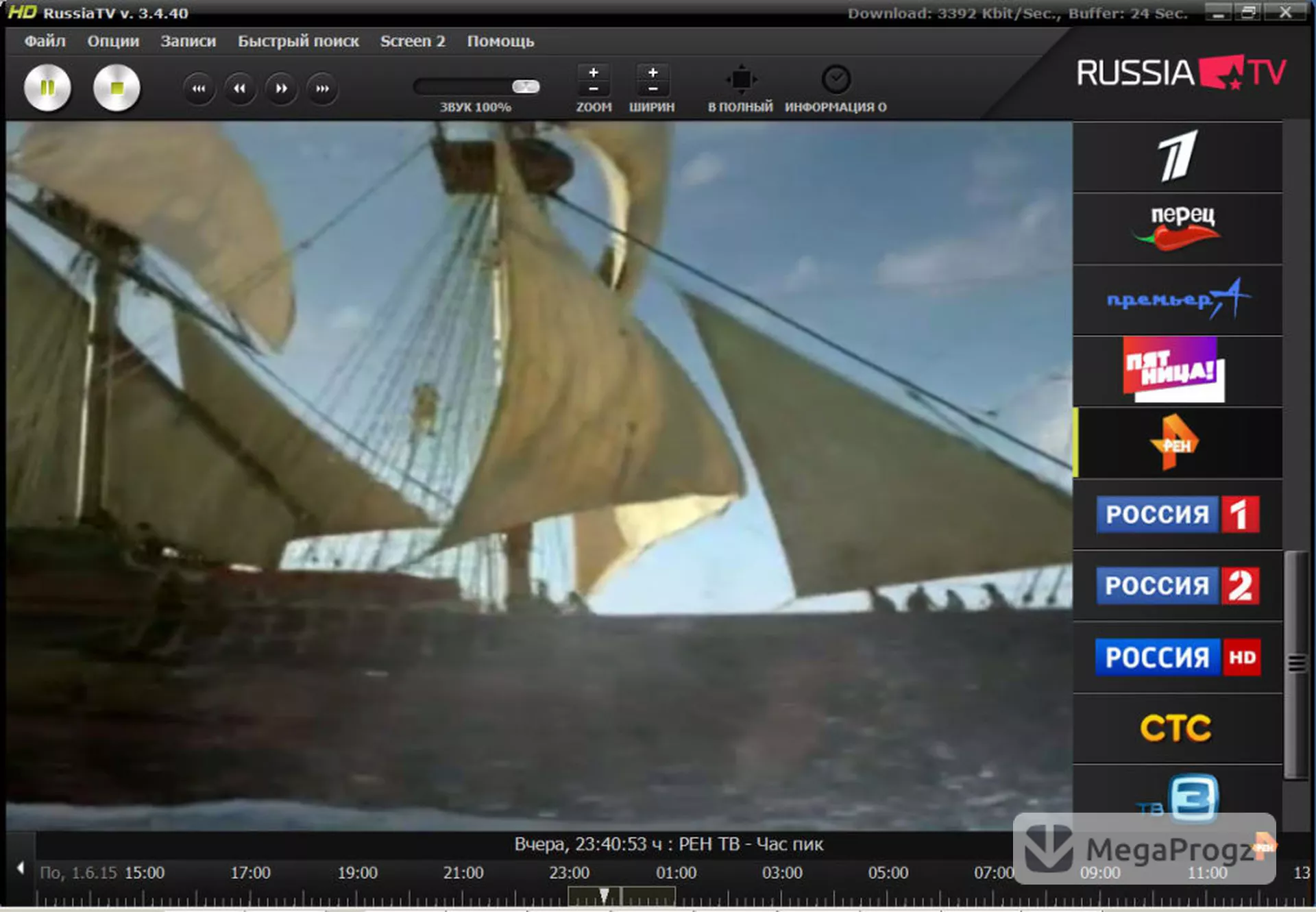Jump far back with triple rewind button
The image size is (1316, 912).
199,88
